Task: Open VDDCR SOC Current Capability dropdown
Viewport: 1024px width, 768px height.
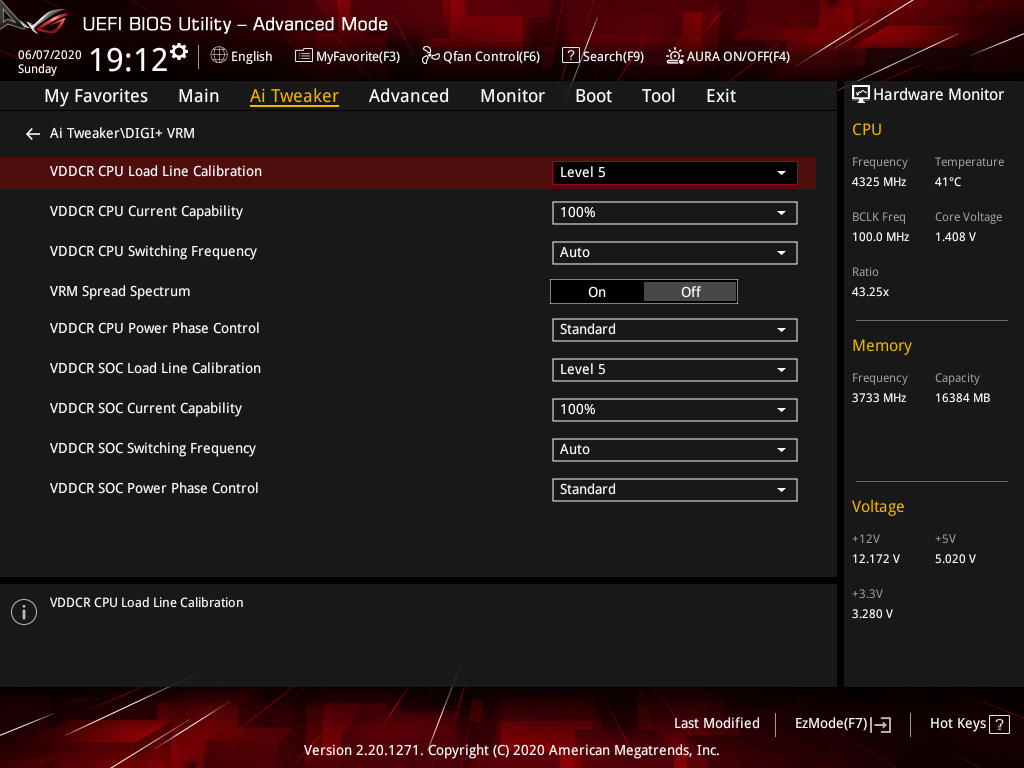Action: (675, 410)
